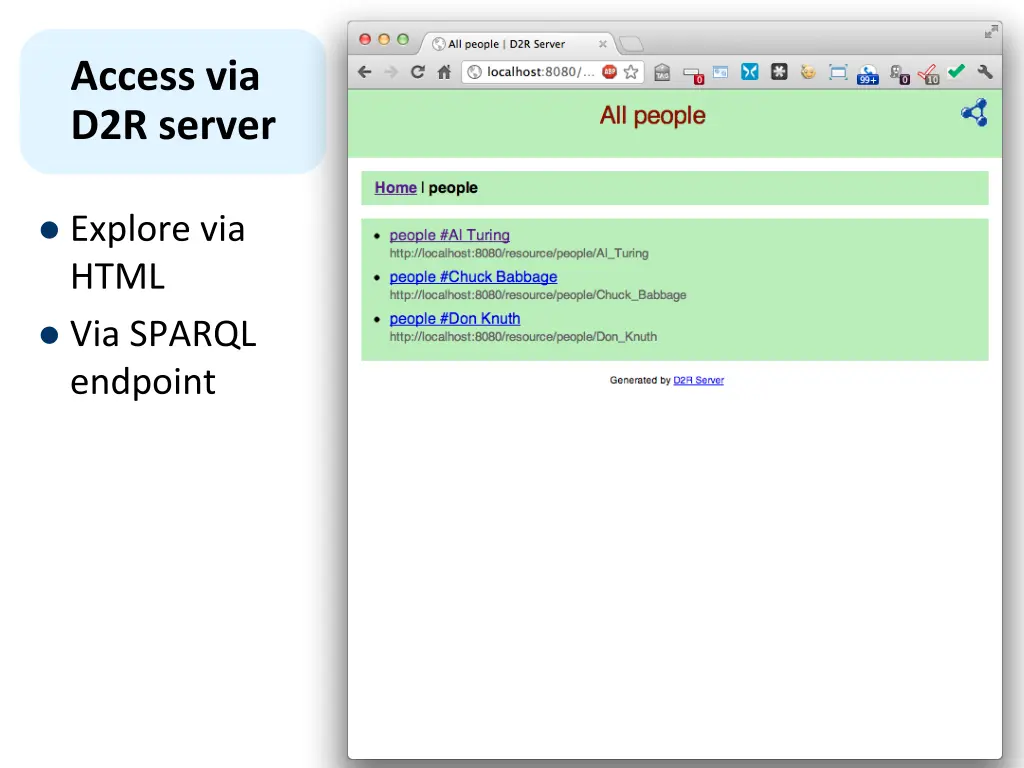Open the wrench settings menu
1024x768 pixels.
pyautogui.click(x=984, y=72)
